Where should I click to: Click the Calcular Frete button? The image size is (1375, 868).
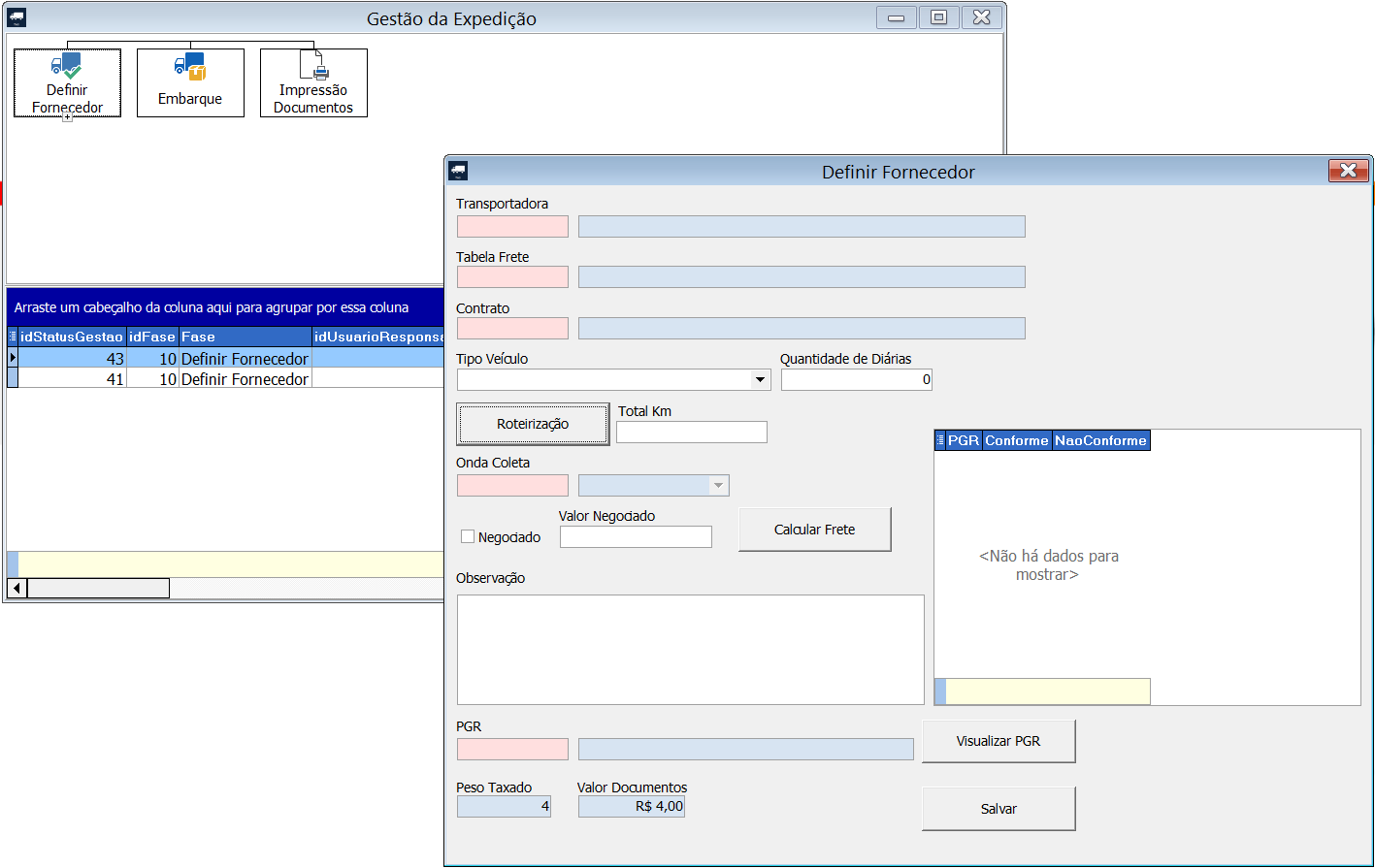[814, 530]
